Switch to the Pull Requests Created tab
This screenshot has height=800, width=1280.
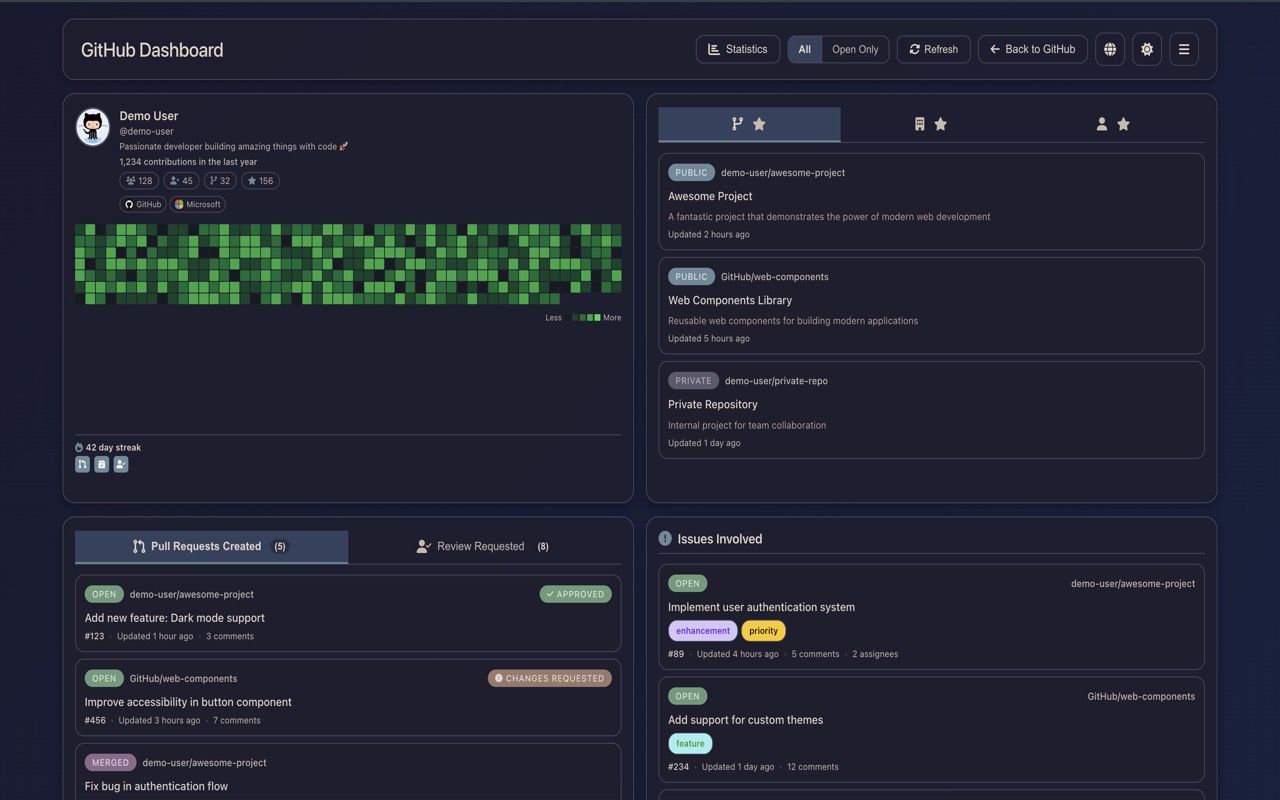[x=211, y=546]
